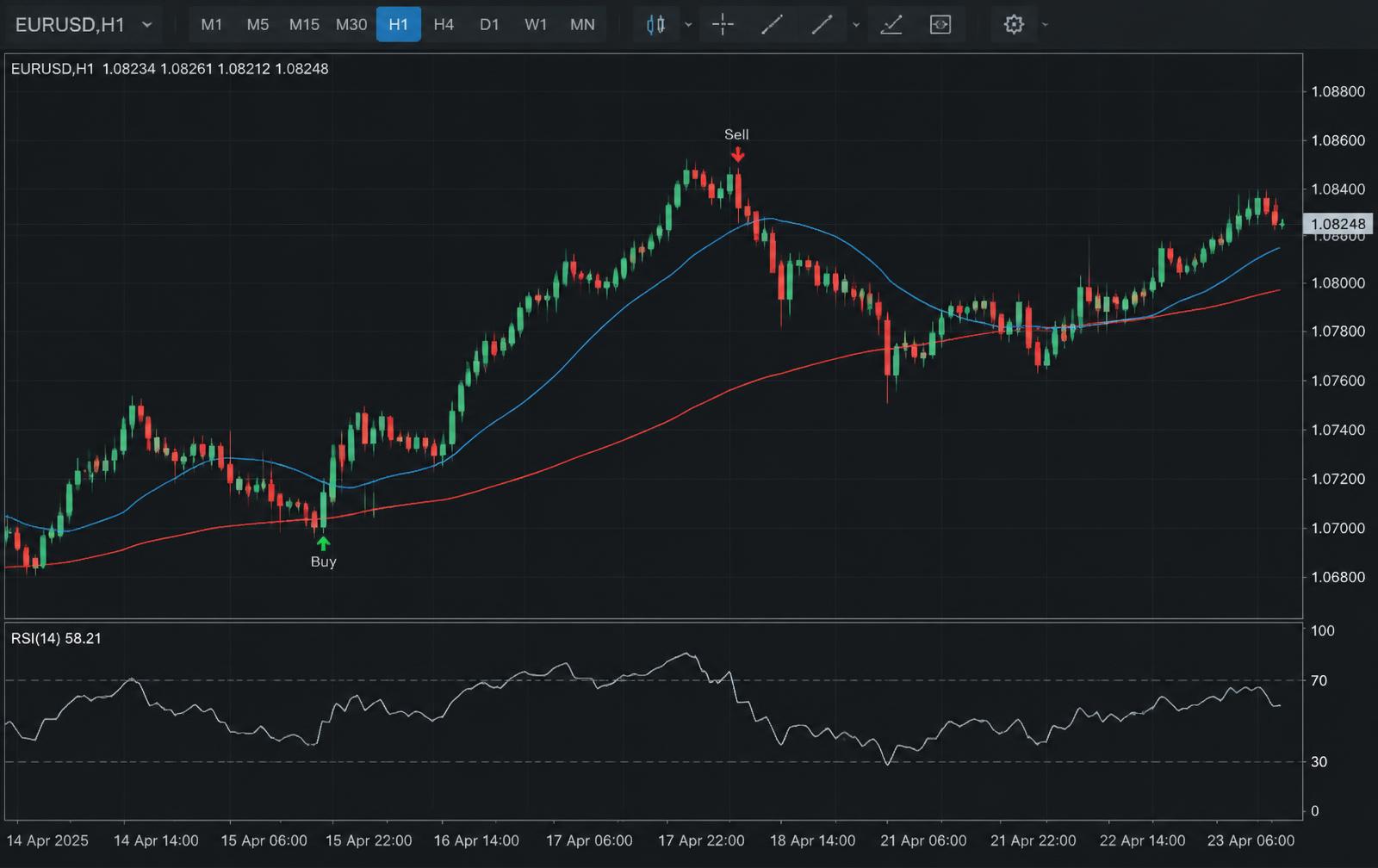Click the RSI(14) 58.21 indicator label
Image resolution: width=1378 pixels, height=868 pixels.
point(56,638)
